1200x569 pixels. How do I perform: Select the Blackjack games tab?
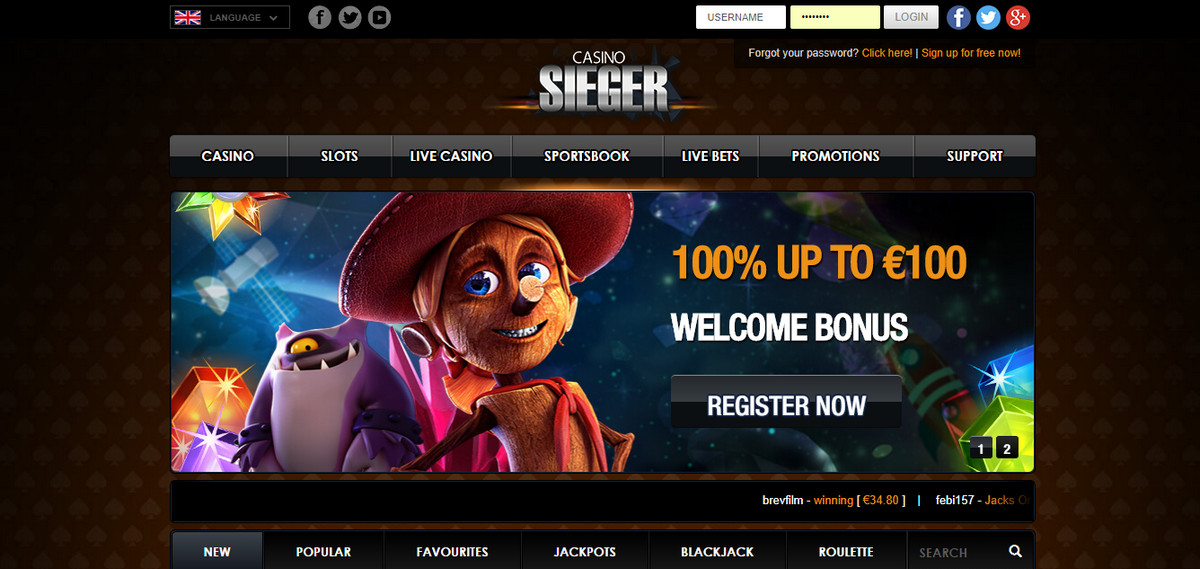point(717,552)
